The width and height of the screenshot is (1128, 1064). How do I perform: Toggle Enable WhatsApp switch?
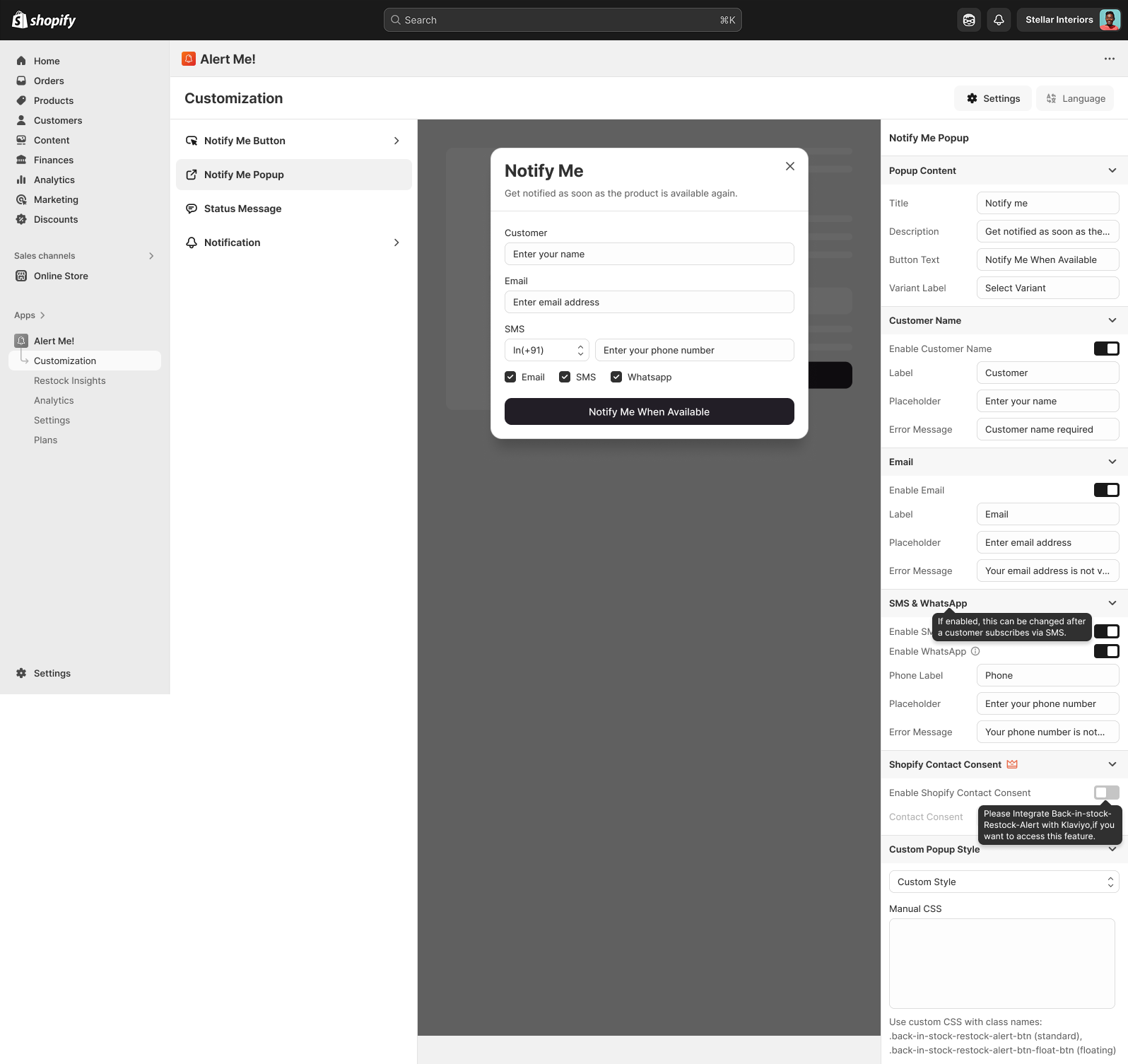point(1106,651)
